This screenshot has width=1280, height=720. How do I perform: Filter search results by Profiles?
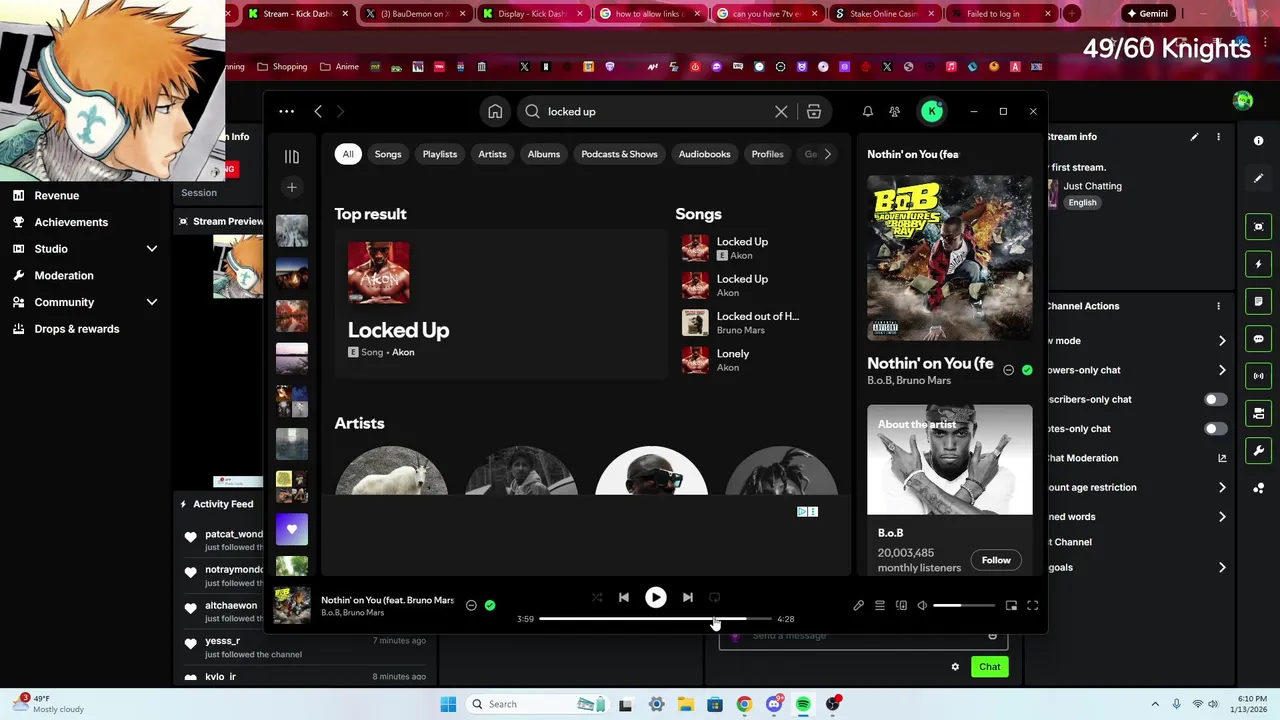tap(767, 154)
